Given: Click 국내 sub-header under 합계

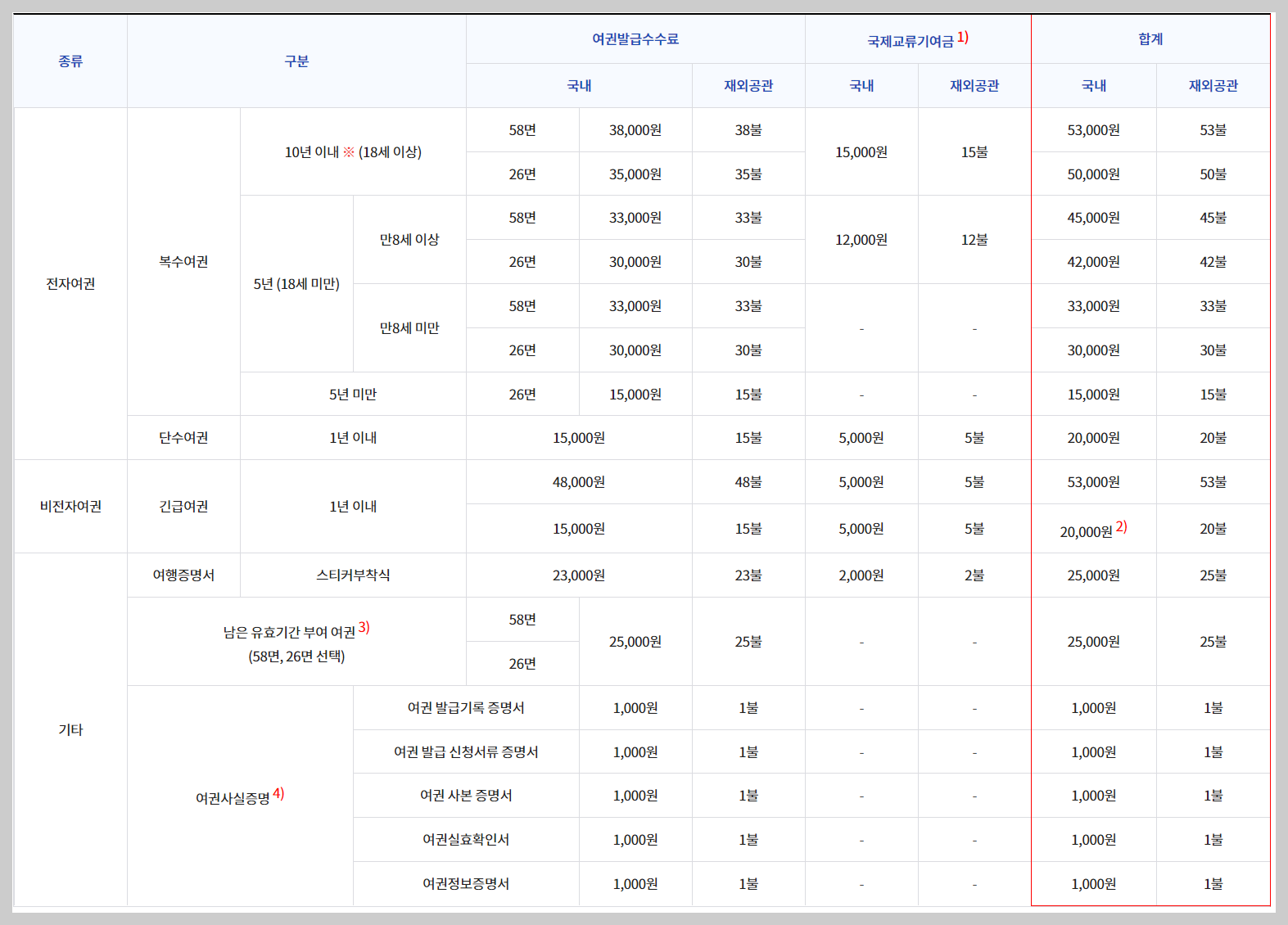Looking at the screenshot, I should [x=1094, y=86].
